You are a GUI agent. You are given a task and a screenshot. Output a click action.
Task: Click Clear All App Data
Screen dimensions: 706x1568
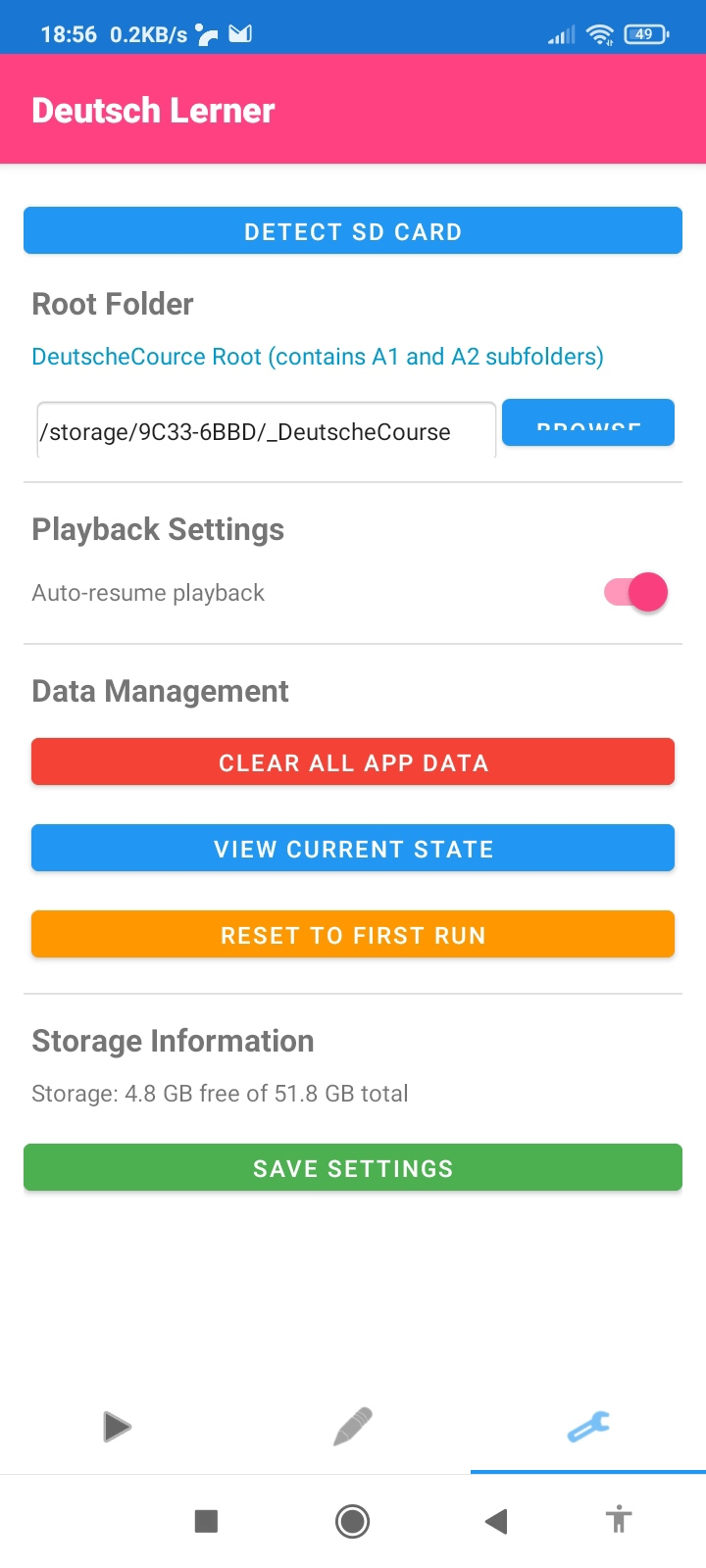coord(353,762)
